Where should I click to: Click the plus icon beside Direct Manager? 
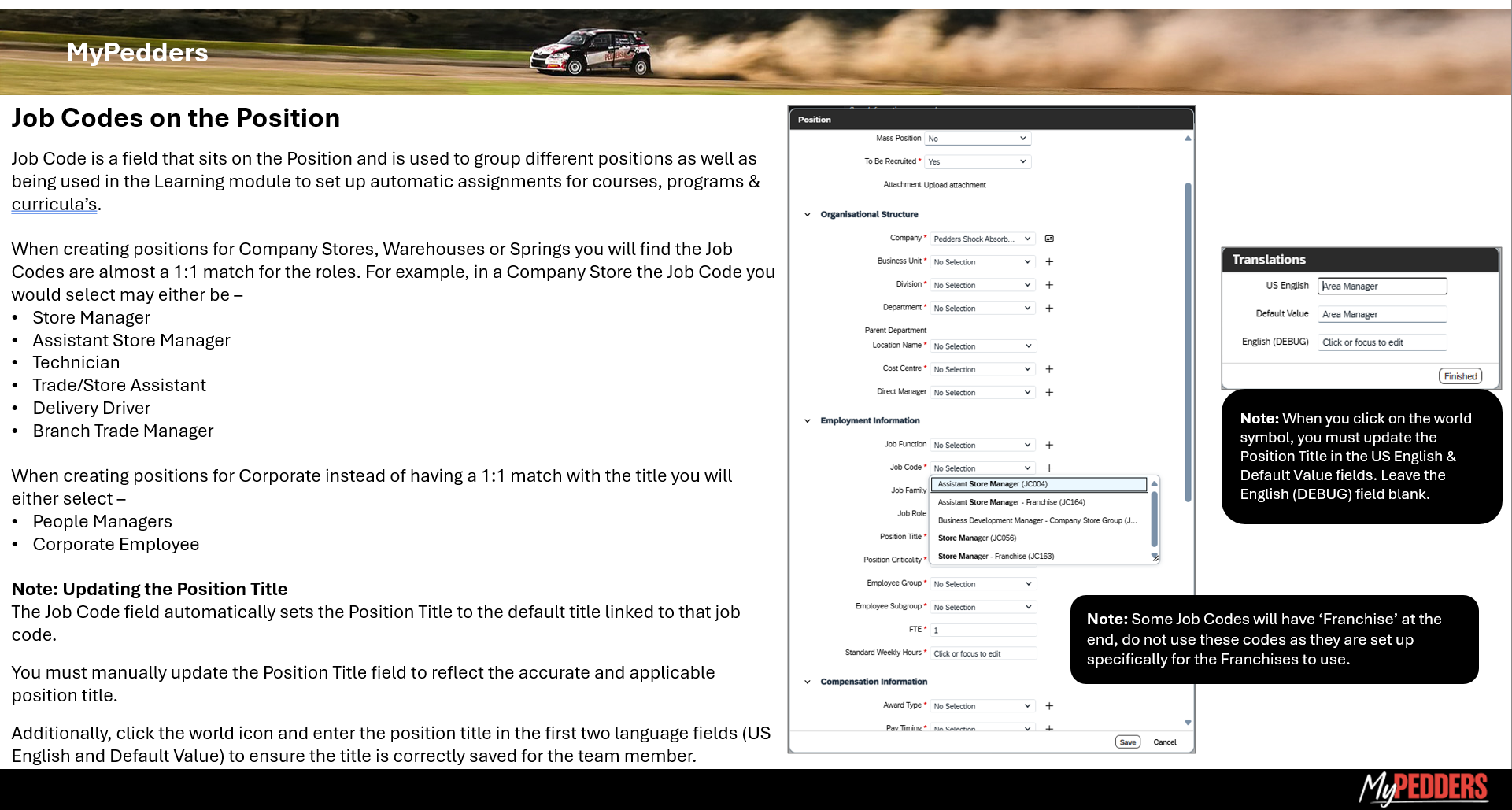[x=1049, y=392]
